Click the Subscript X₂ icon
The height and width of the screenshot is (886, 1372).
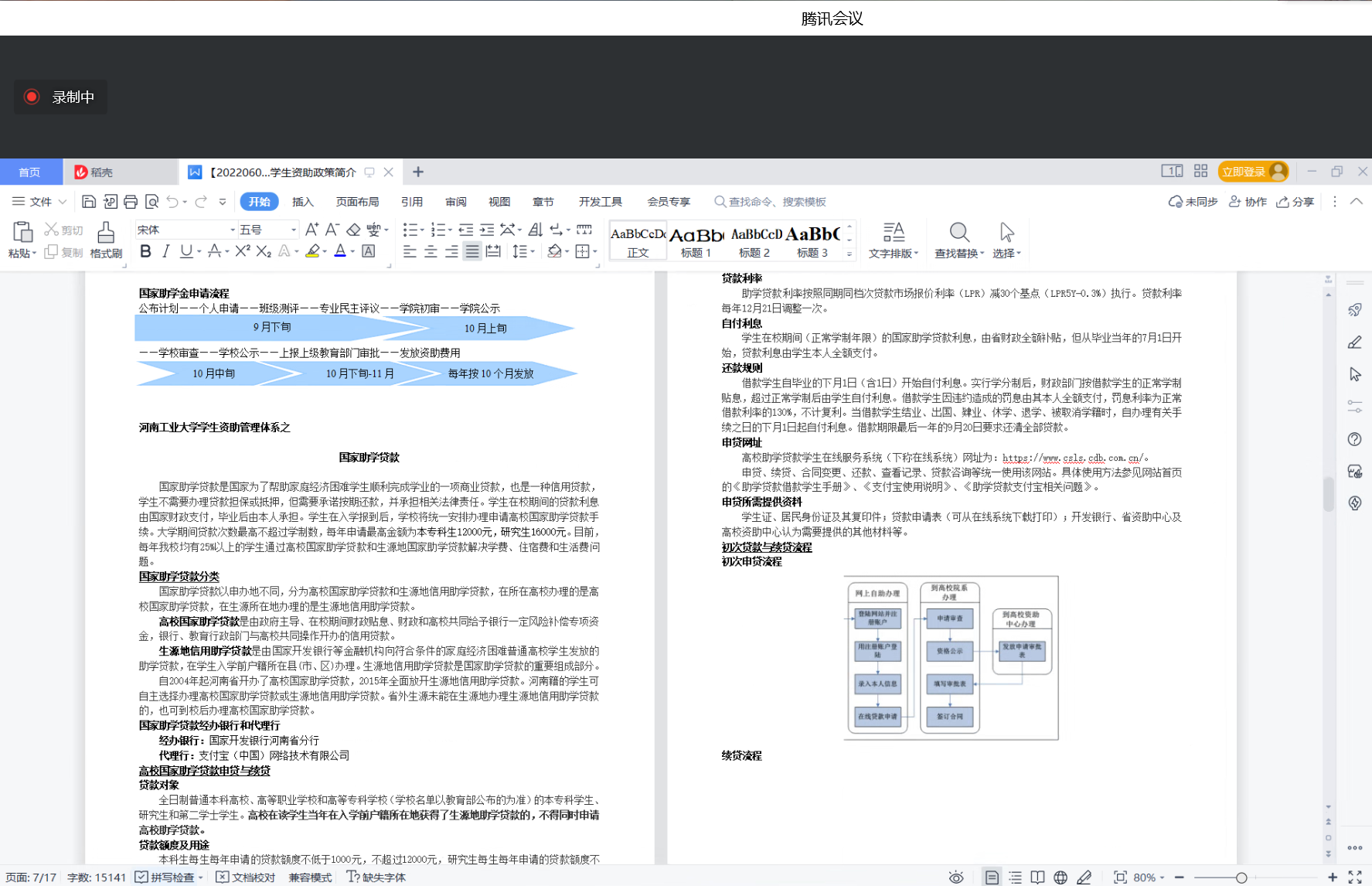(x=264, y=251)
